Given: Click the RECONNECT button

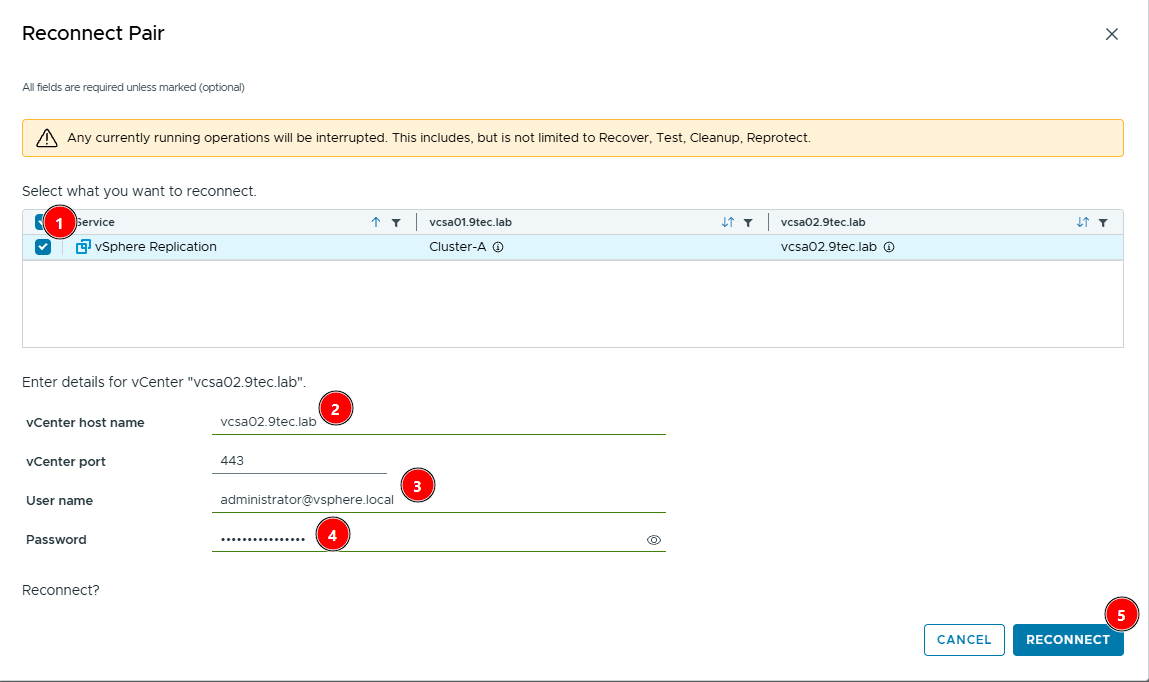Looking at the screenshot, I should click(1068, 640).
